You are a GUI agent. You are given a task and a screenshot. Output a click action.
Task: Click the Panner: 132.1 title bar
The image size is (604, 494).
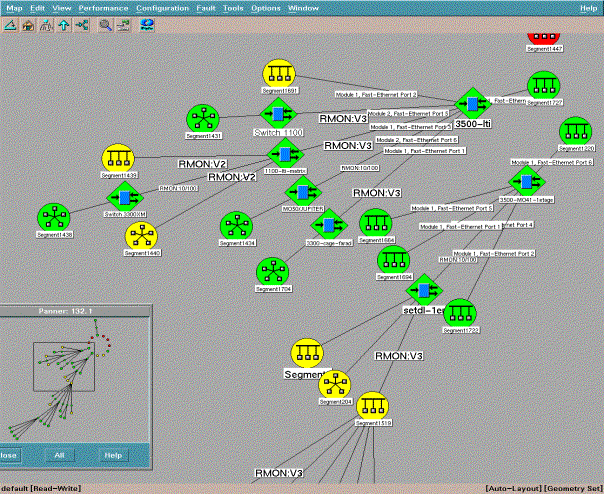pyautogui.click(x=75, y=311)
